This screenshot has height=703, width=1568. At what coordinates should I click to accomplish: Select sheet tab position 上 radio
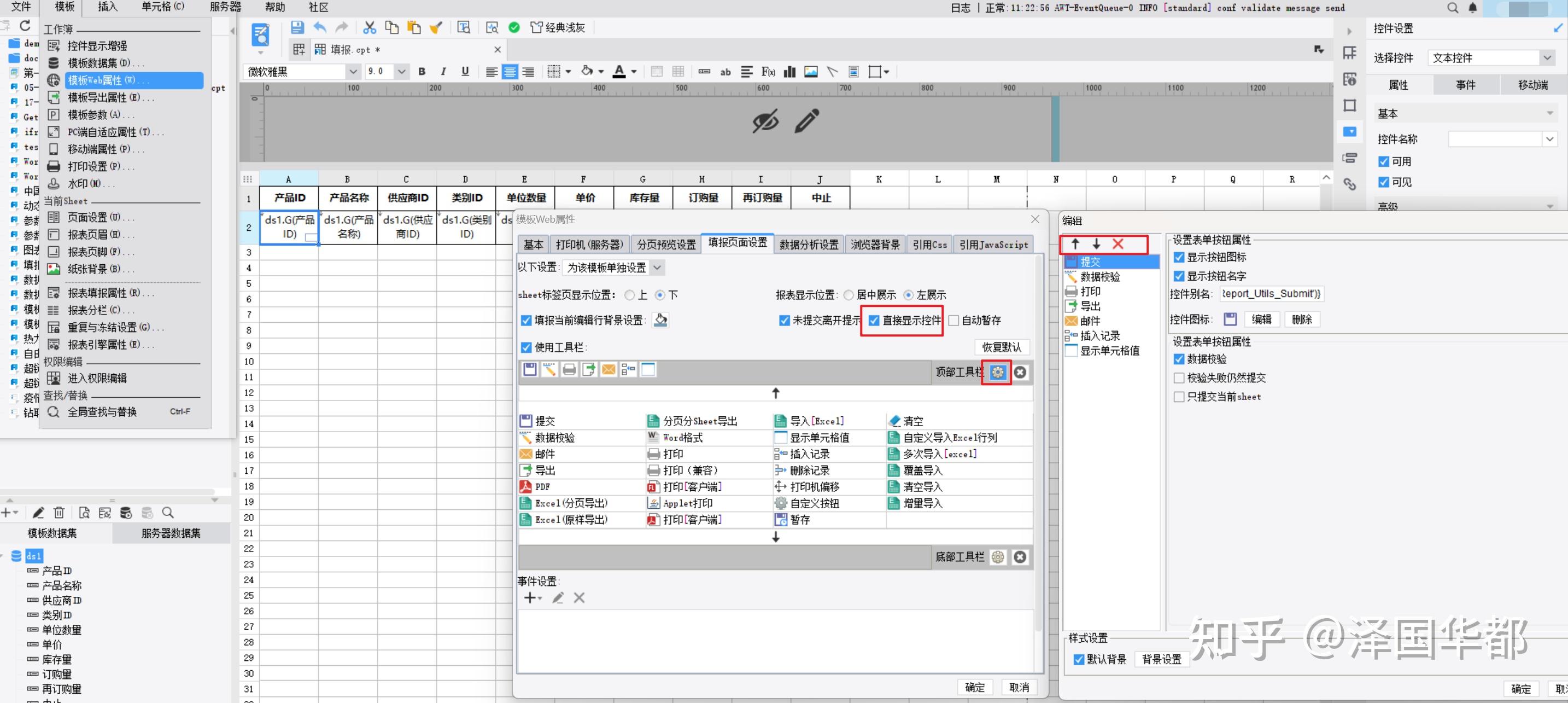pyautogui.click(x=630, y=295)
